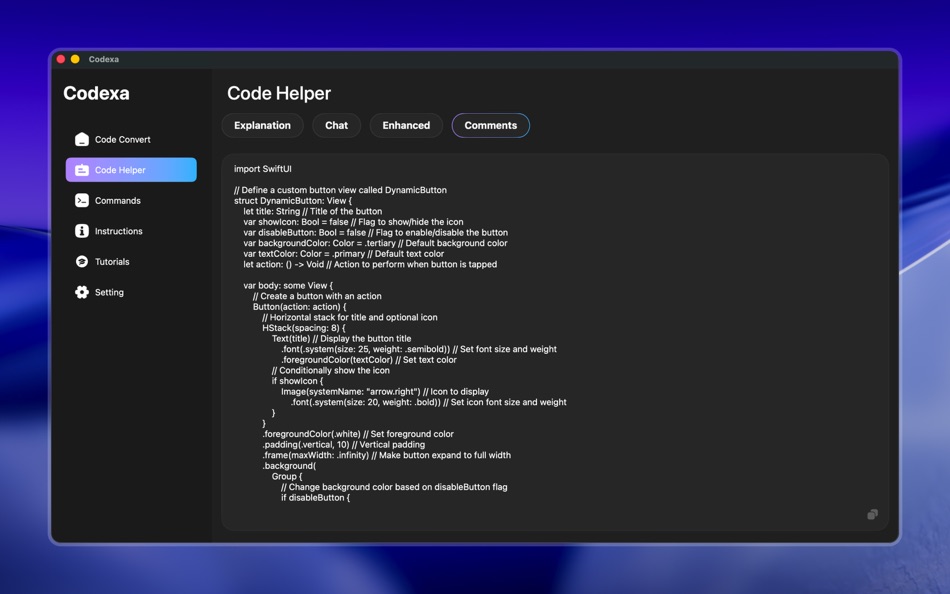Select the Comments tab

pyautogui.click(x=491, y=125)
